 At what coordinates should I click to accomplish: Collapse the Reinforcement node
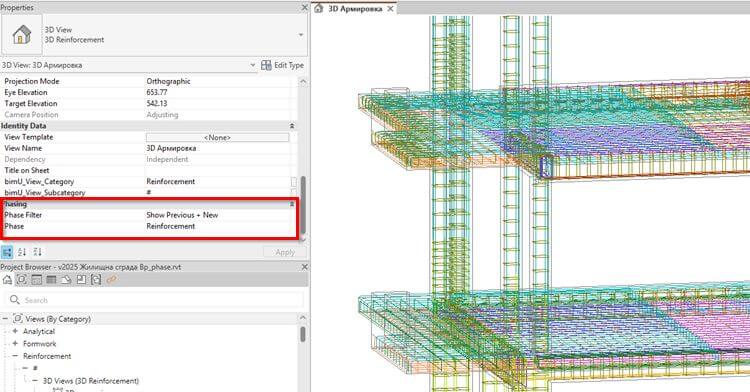point(15,356)
